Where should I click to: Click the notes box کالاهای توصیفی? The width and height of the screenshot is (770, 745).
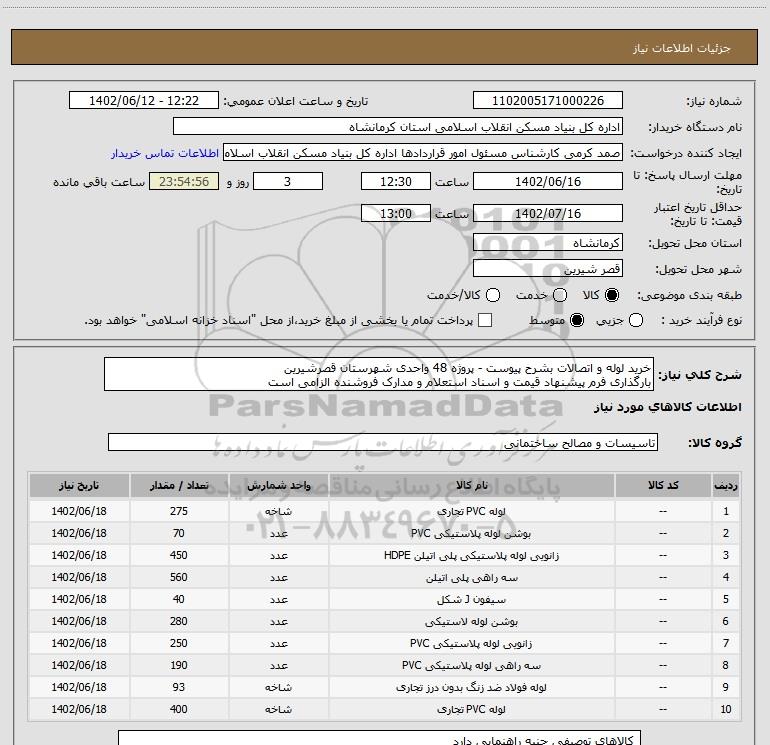coord(379,738)
